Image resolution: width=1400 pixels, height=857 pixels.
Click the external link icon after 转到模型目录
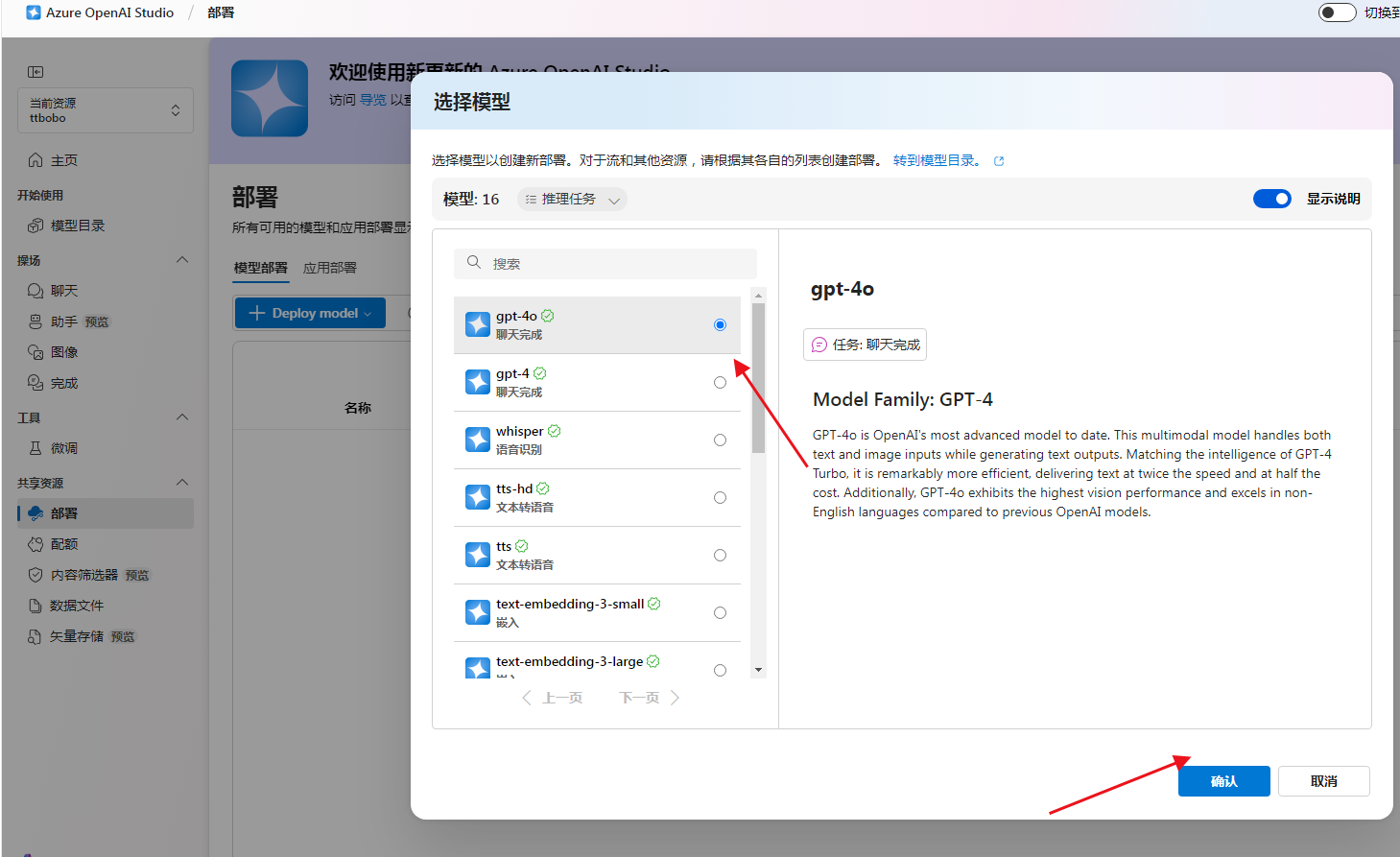[x=999, y=161]
